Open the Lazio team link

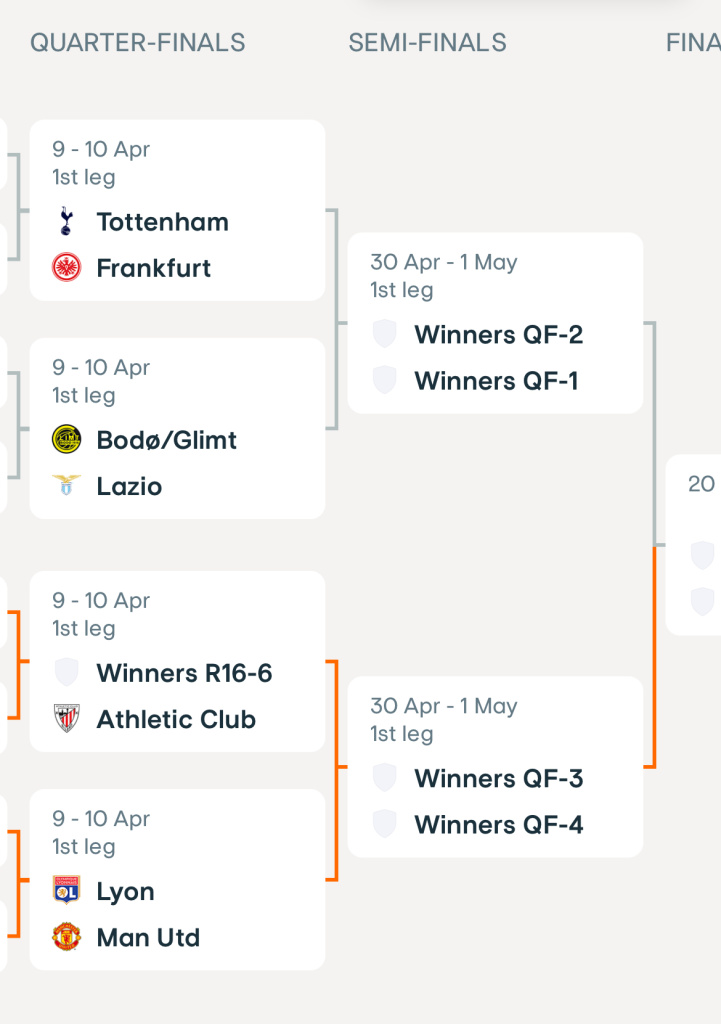coord(129,486)
